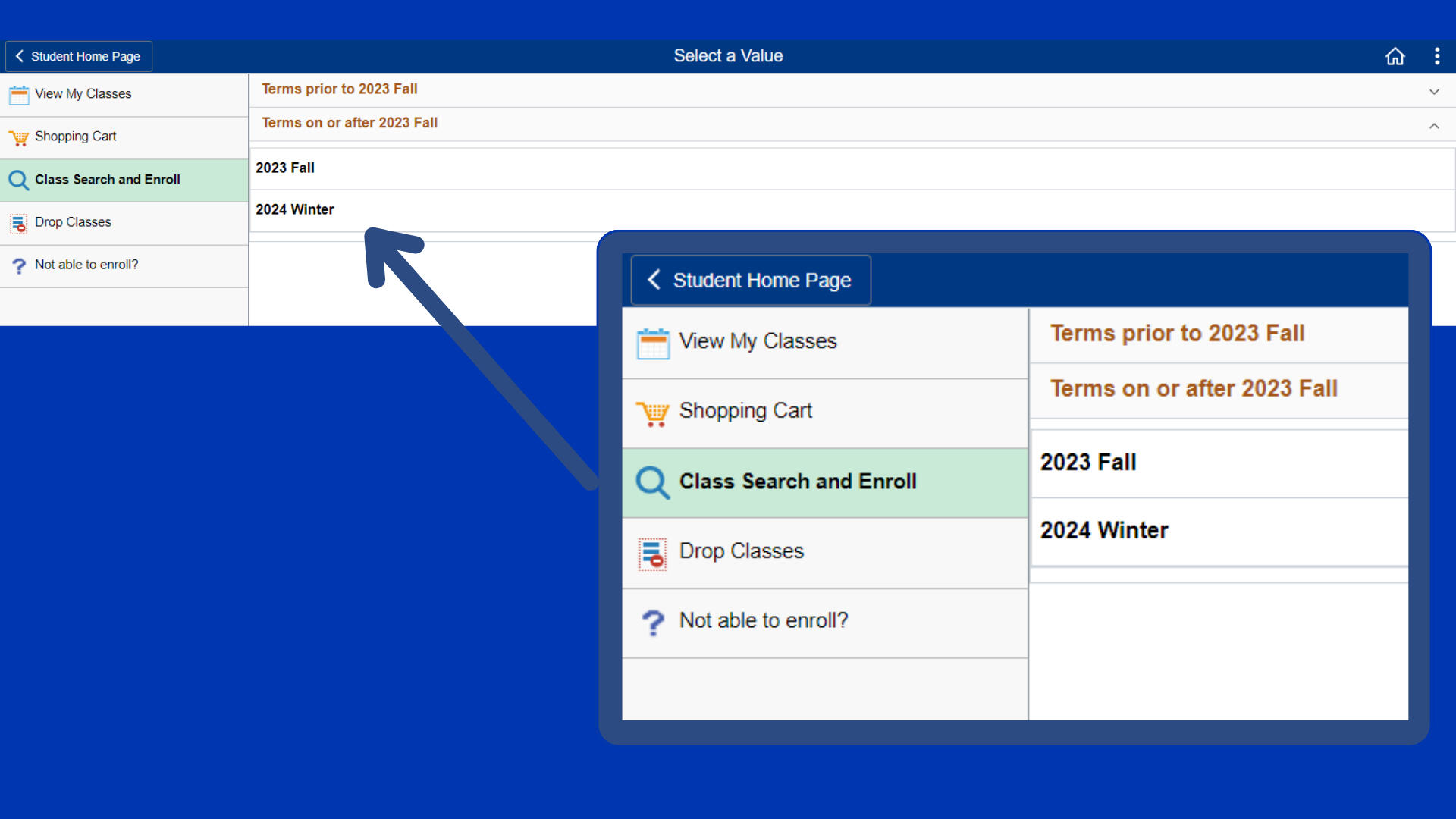Click the large calendar icon in enlarged callout
Image resolution: width=1456 pixels, height=819 pixels.
coord(653,344)
